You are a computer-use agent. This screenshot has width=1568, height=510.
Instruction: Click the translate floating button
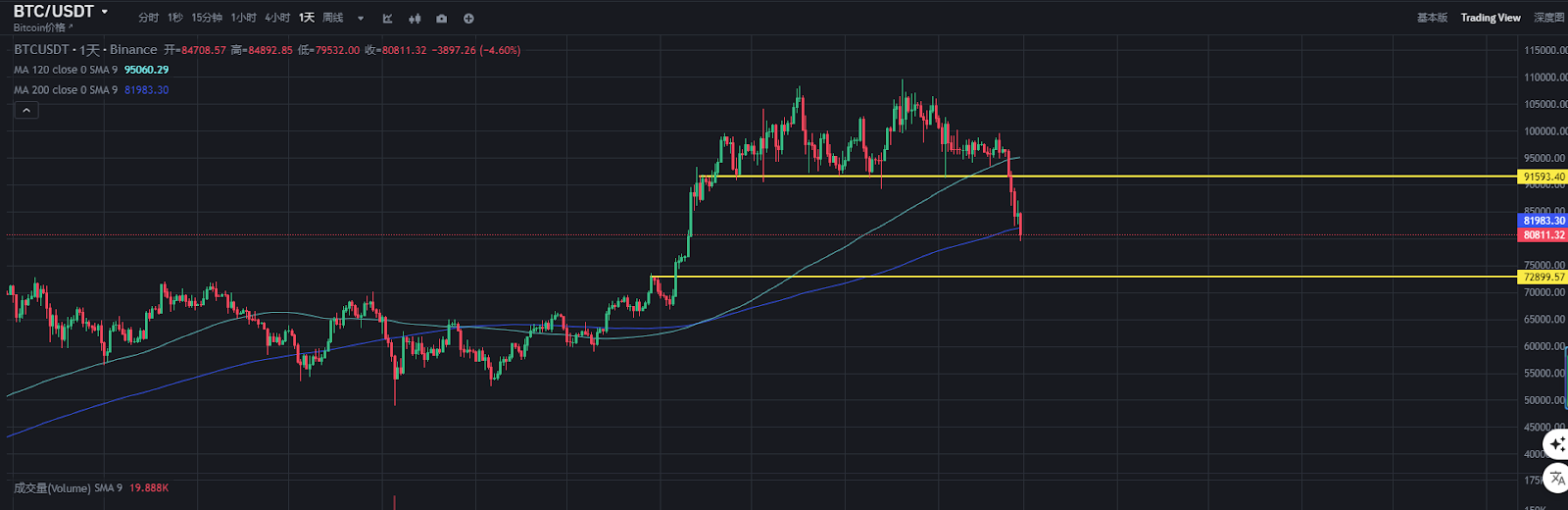click(x=1556, y=479)
